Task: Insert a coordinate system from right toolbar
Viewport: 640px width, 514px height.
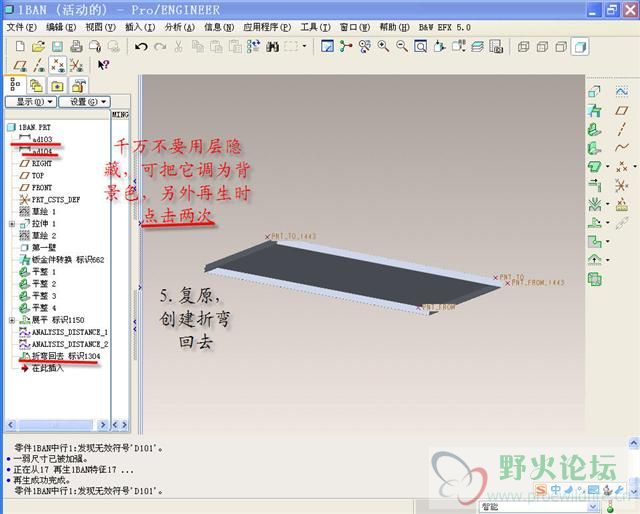Action: (621, 185)
